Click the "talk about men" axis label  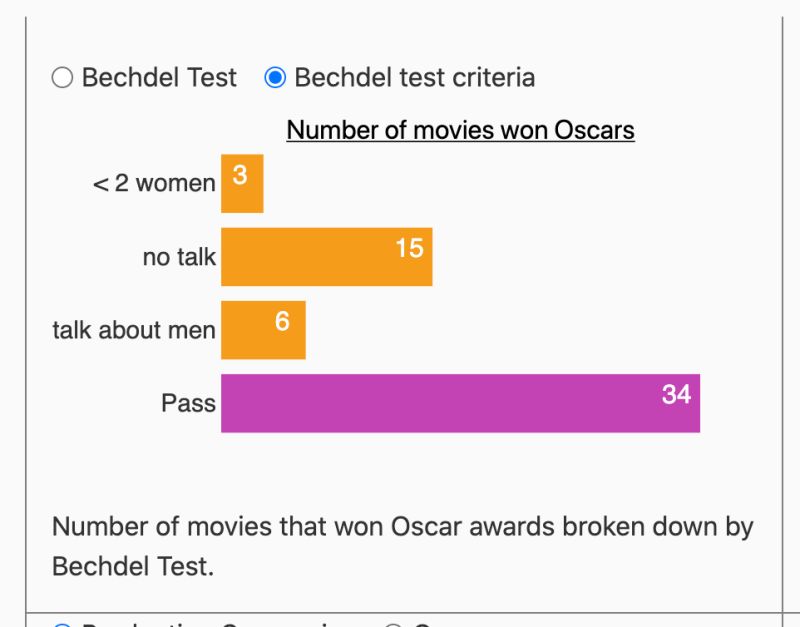[134, 330]
